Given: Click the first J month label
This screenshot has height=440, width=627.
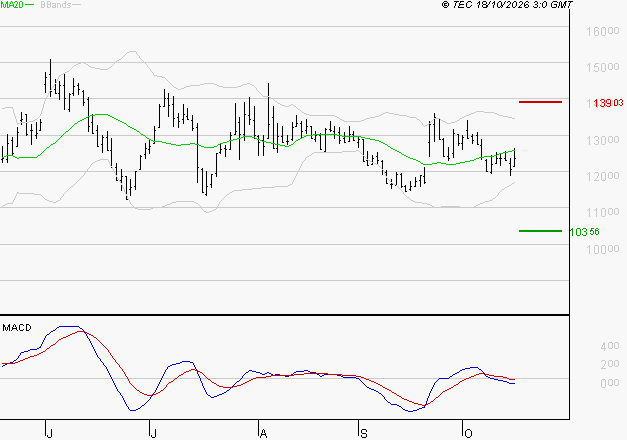Looking at the screenshot, I should [50, 434].
